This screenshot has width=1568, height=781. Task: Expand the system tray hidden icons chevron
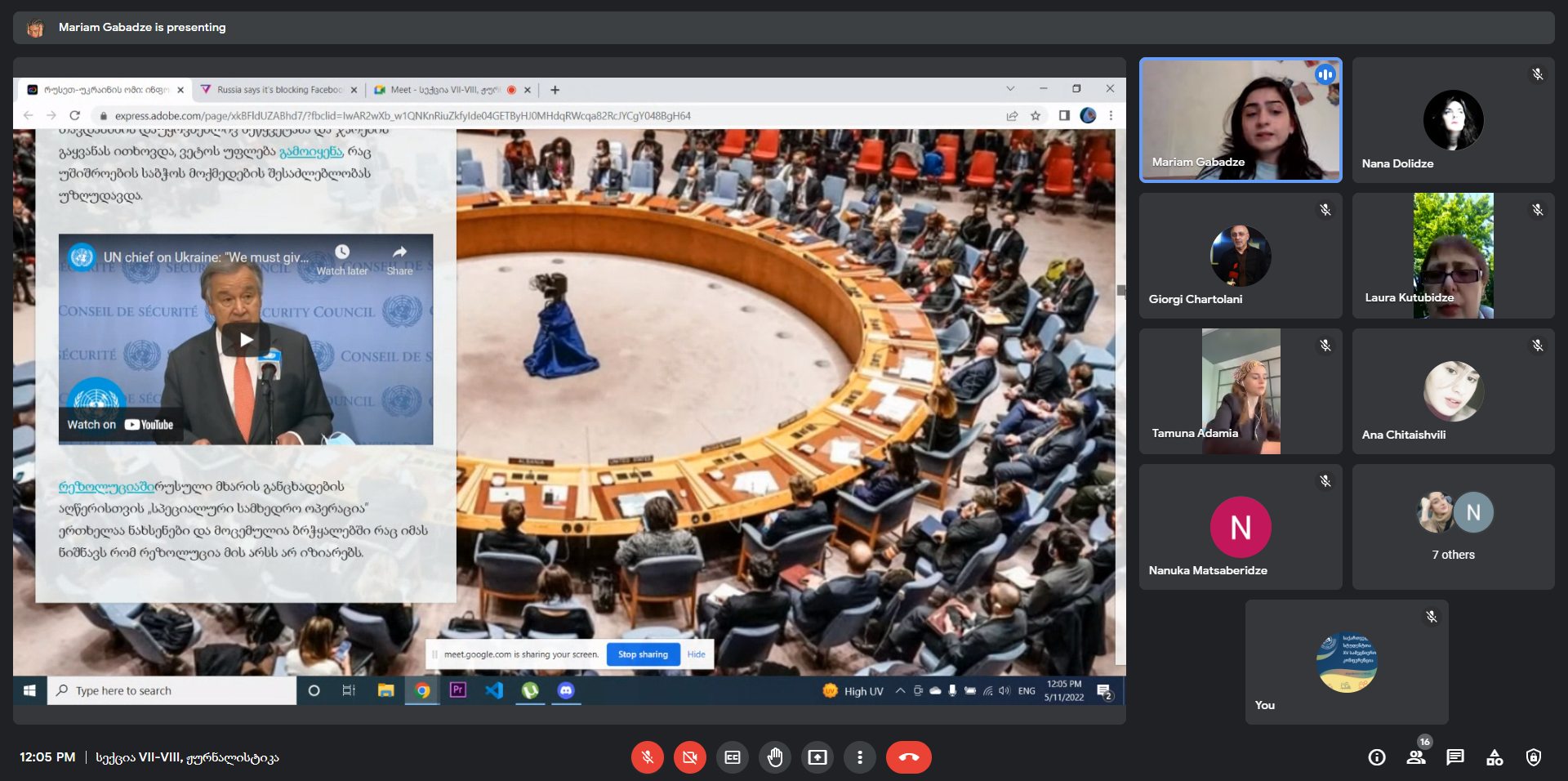pyautogui.click(x=900, y=691)
